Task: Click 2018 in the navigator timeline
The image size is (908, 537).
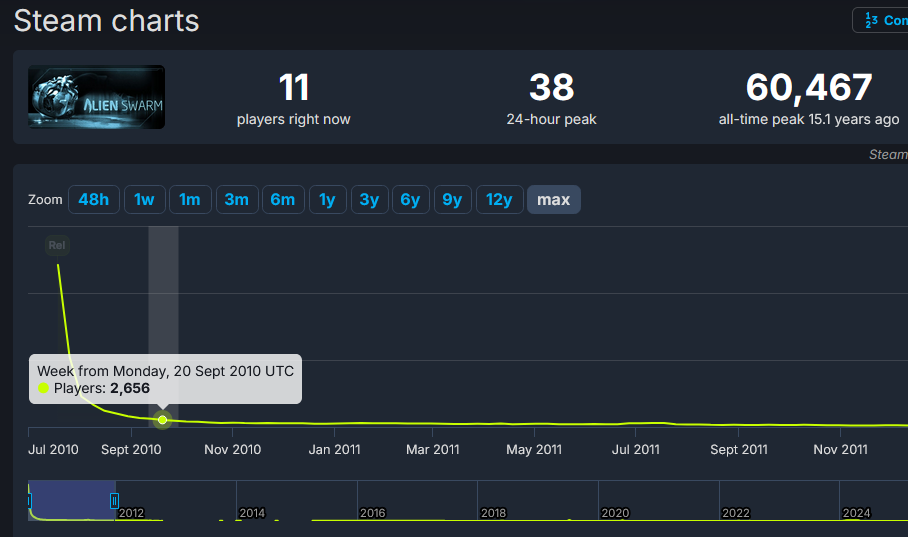Action: pos(493,513)
